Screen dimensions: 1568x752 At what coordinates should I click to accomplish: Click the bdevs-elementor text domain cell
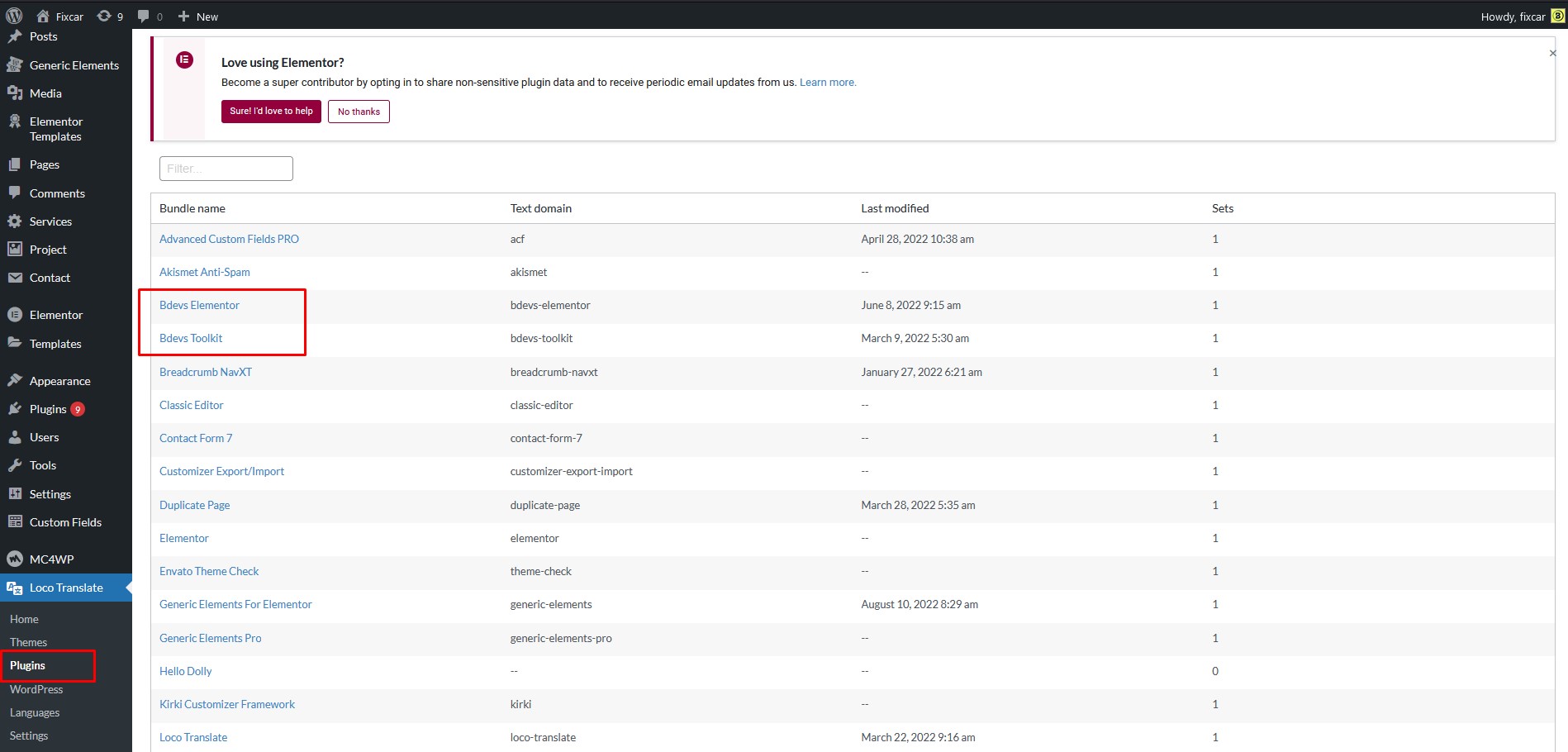[550, 305]
